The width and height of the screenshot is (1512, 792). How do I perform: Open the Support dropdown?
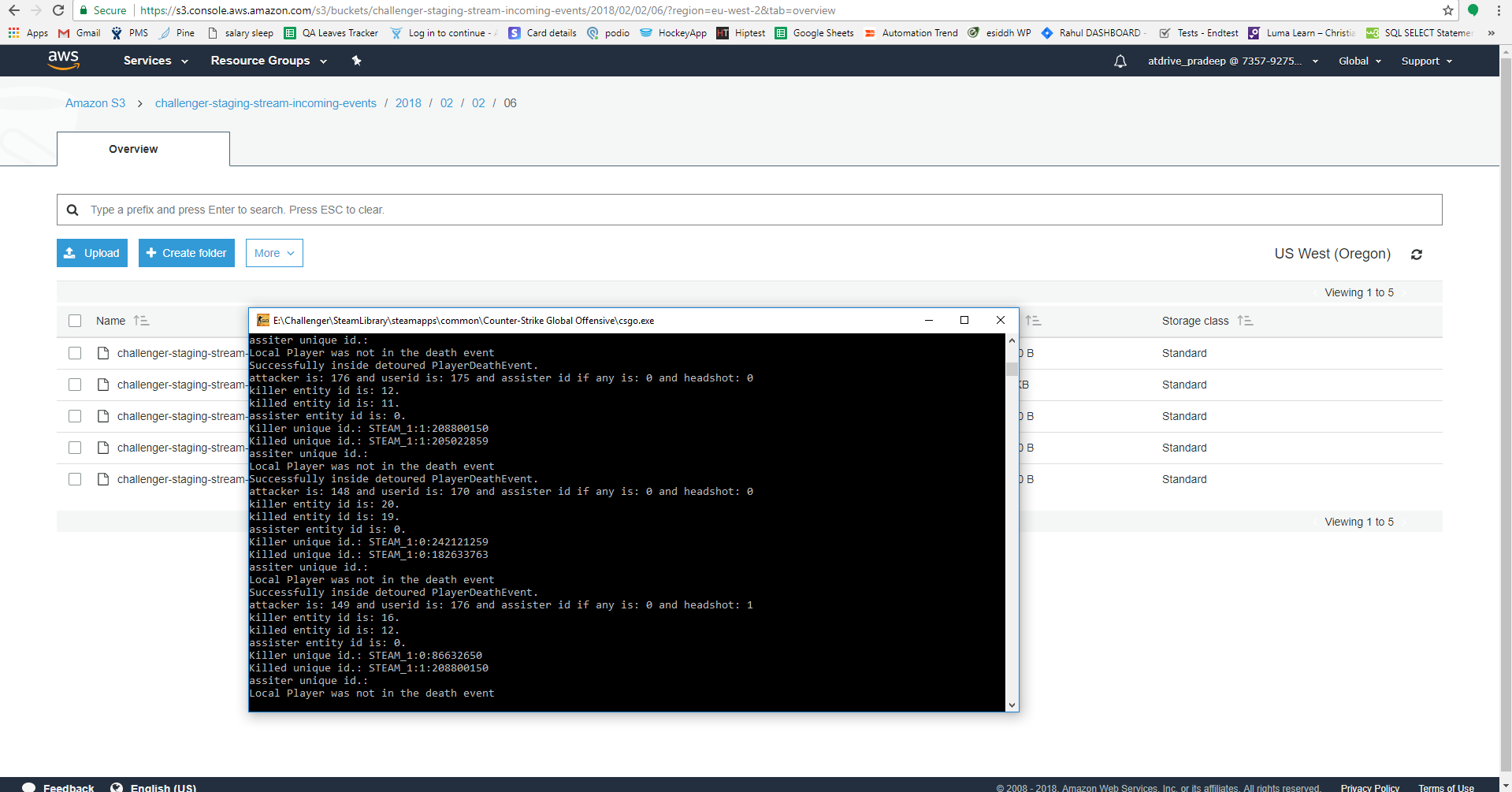1426,61
